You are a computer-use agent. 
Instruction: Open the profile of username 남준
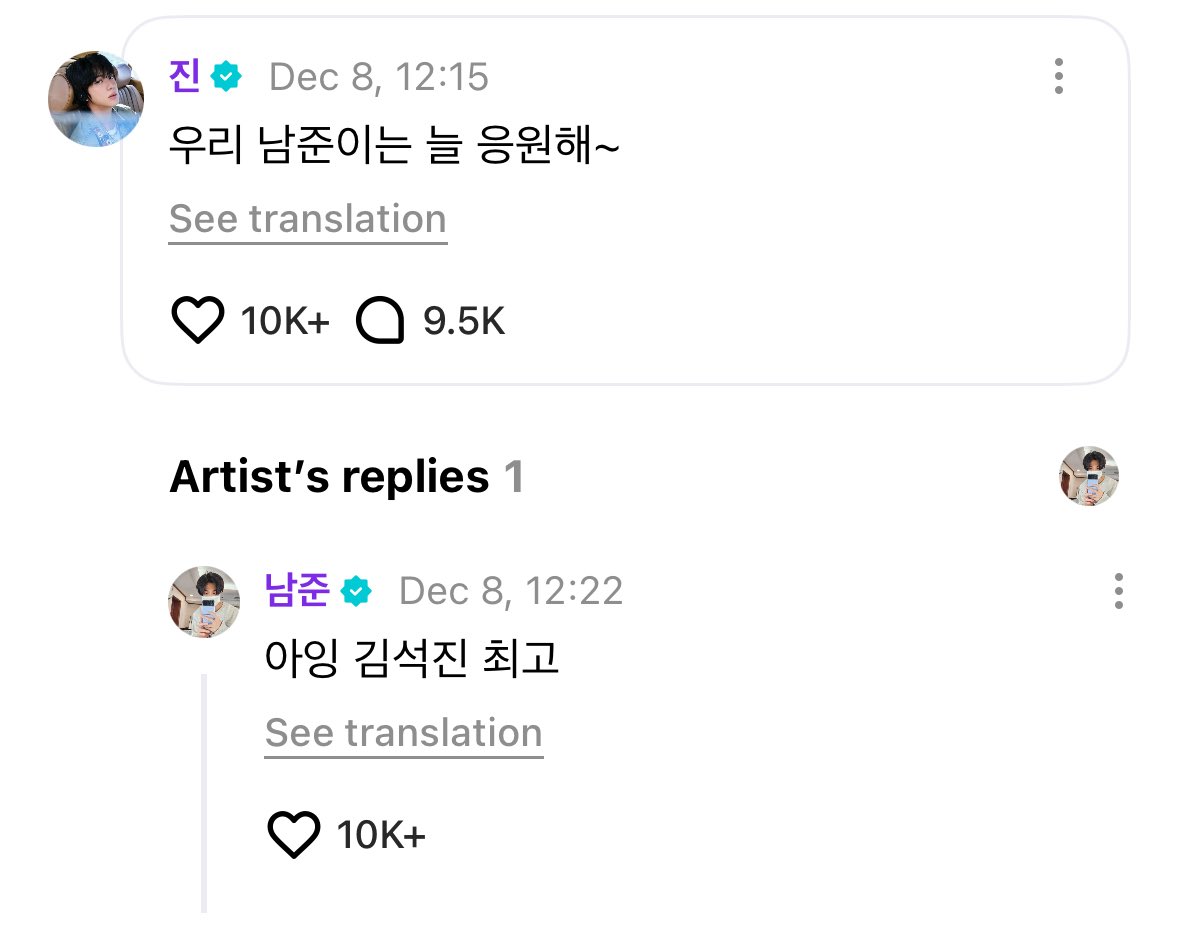pyautogui.click(x=297, y=590)
